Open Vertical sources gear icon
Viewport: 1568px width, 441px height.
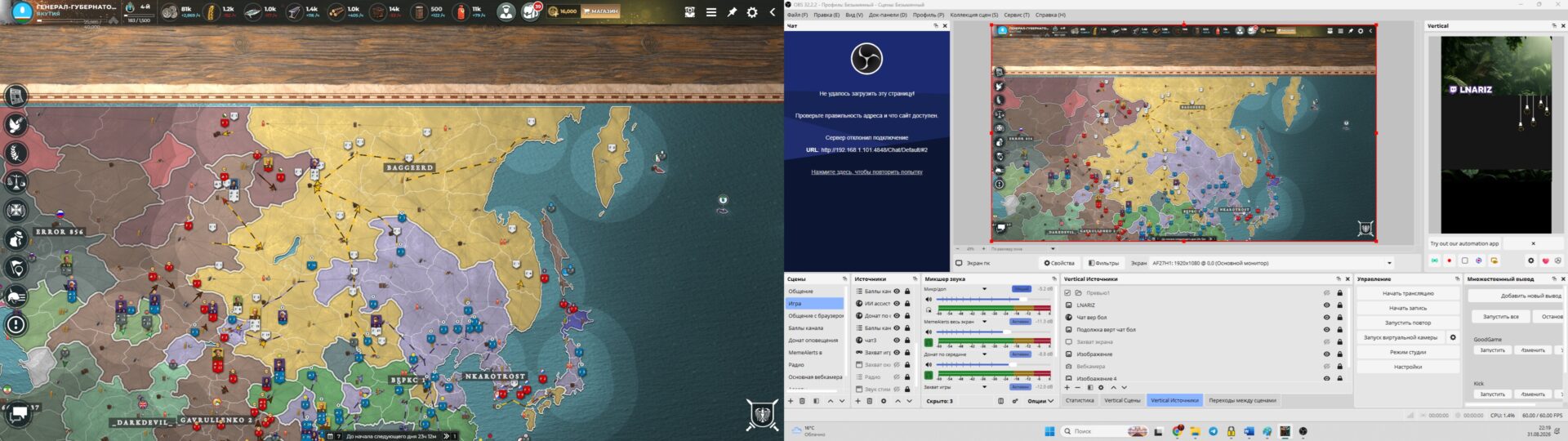click(x=1101, y=388)
